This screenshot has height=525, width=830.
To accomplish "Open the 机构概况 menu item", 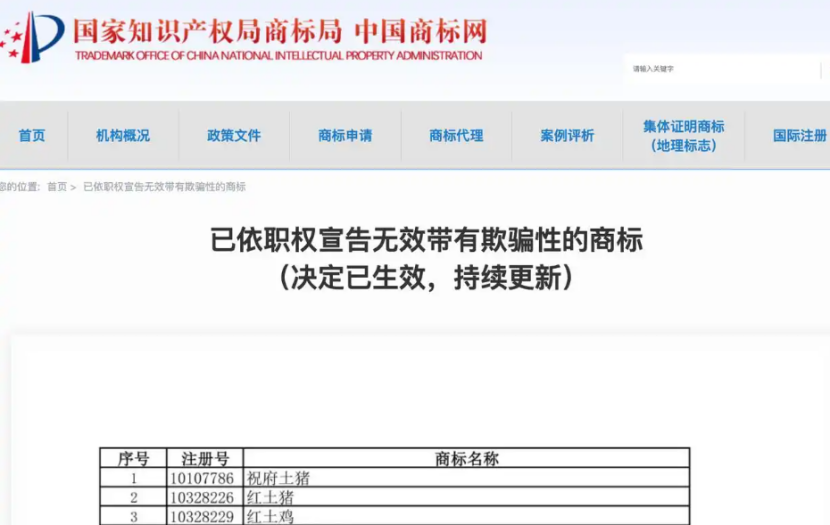I will click(x=123, y=136).
